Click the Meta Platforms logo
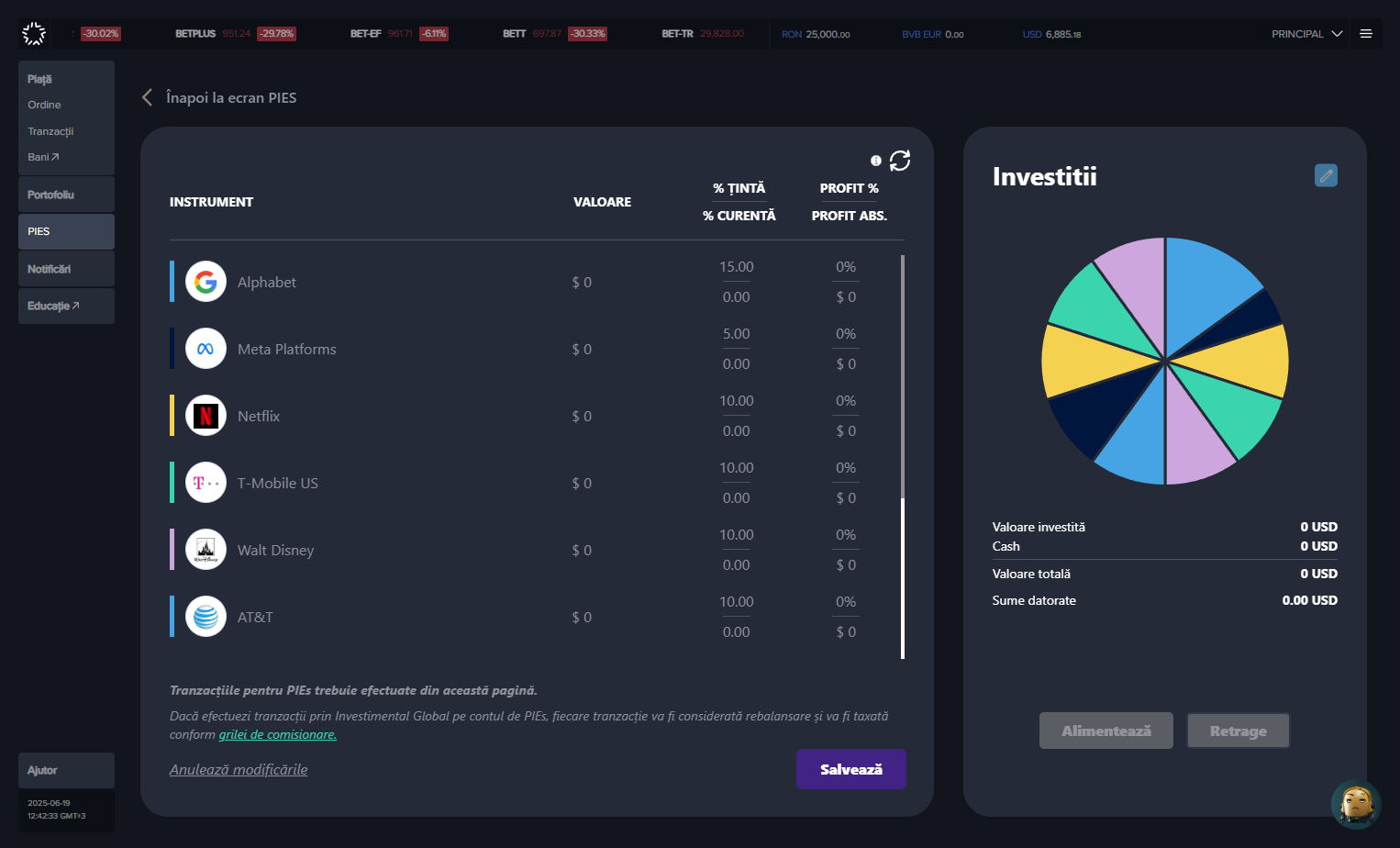The height and width of the screenshot is (848, 1400). [206, 349]
